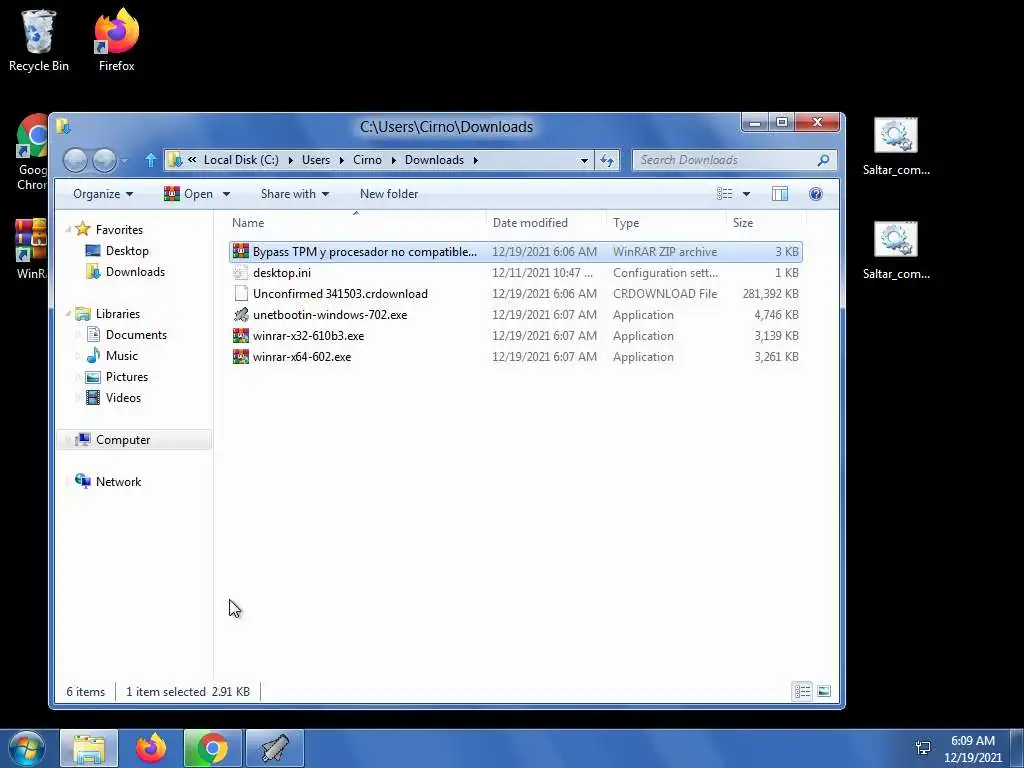The width and height of the screenshot is (1024, 768).
Task: Collapse the Favorites tree section
Action: tap(68, 229)
